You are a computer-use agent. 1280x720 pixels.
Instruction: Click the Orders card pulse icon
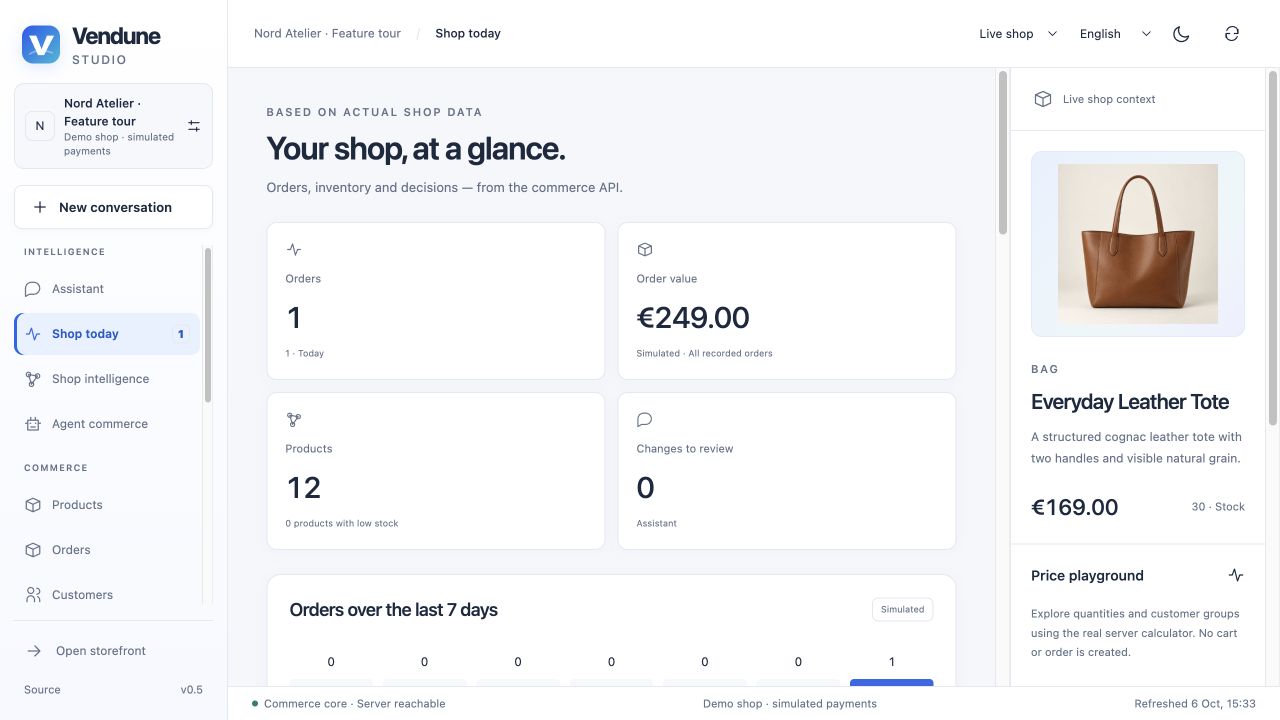click(294, 250)
